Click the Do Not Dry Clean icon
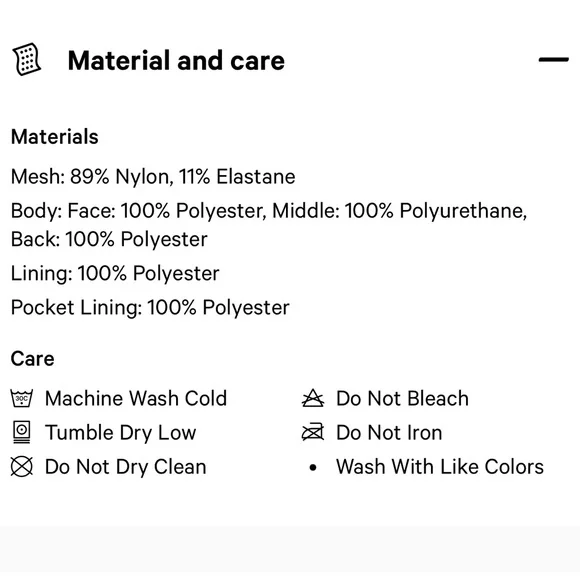The width and height of the screenshot is (580, 580). click(x=21, y=466)
